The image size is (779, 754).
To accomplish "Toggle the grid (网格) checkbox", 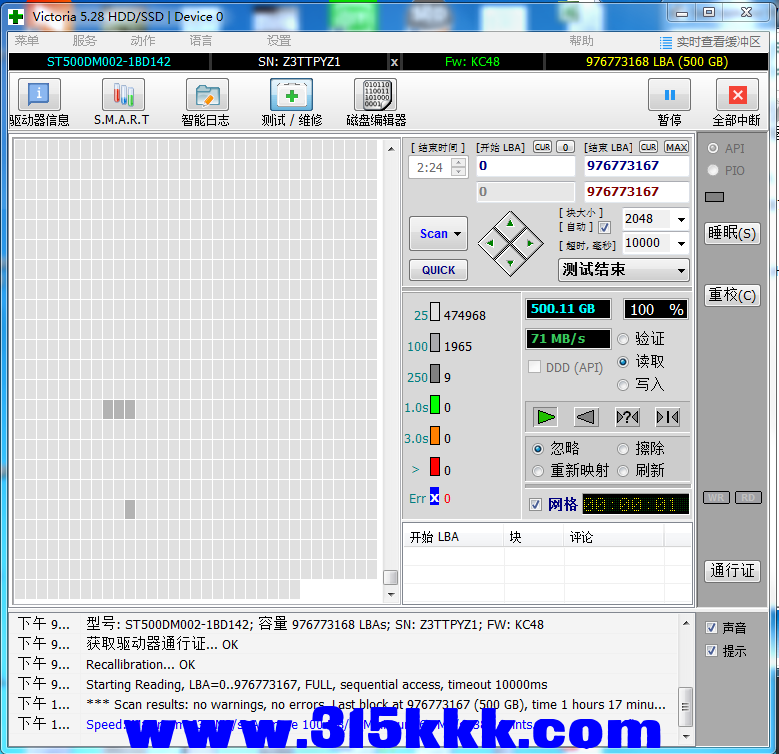I will coord(535,505).
